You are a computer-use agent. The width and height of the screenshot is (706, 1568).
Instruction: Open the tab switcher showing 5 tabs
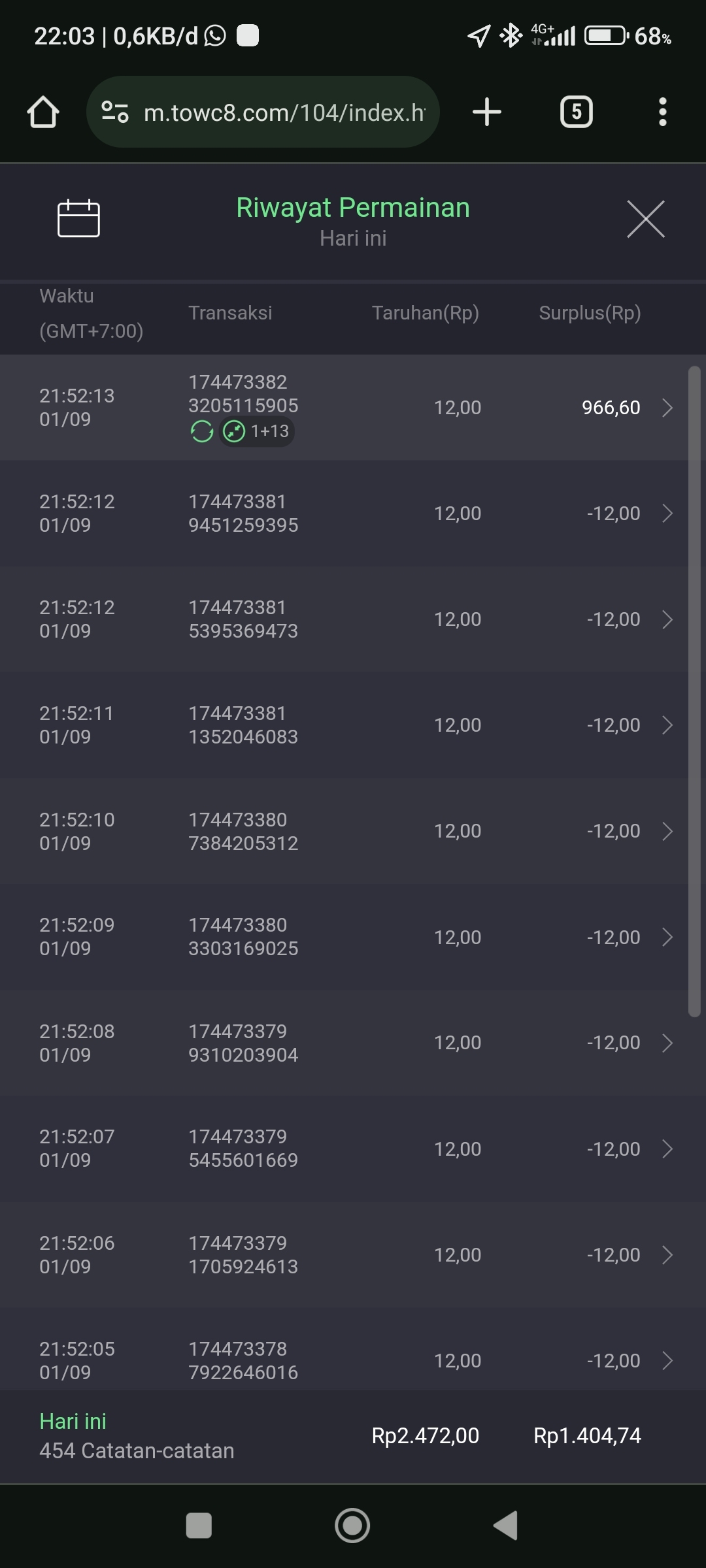[576, 112]
